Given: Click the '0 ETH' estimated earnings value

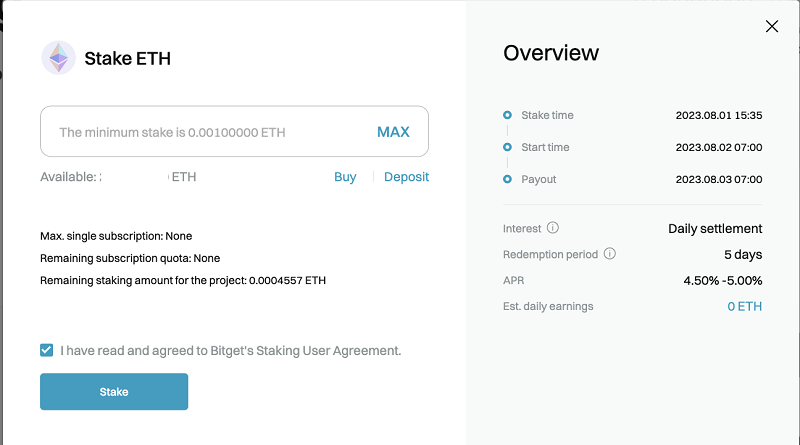Looking at the screenshot, I should point(744,306).
